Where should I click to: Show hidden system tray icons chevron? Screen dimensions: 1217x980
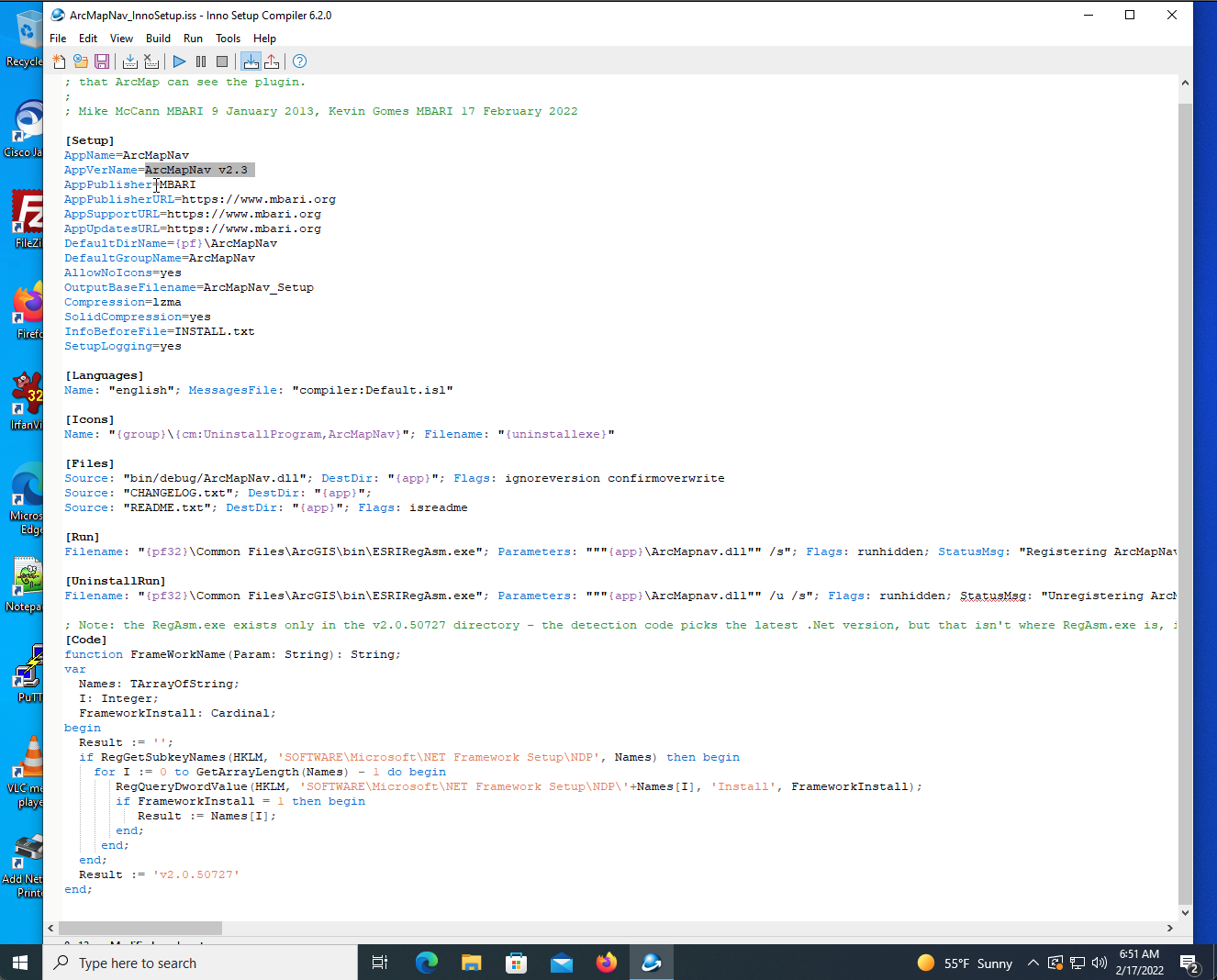tap(1033, 963)
